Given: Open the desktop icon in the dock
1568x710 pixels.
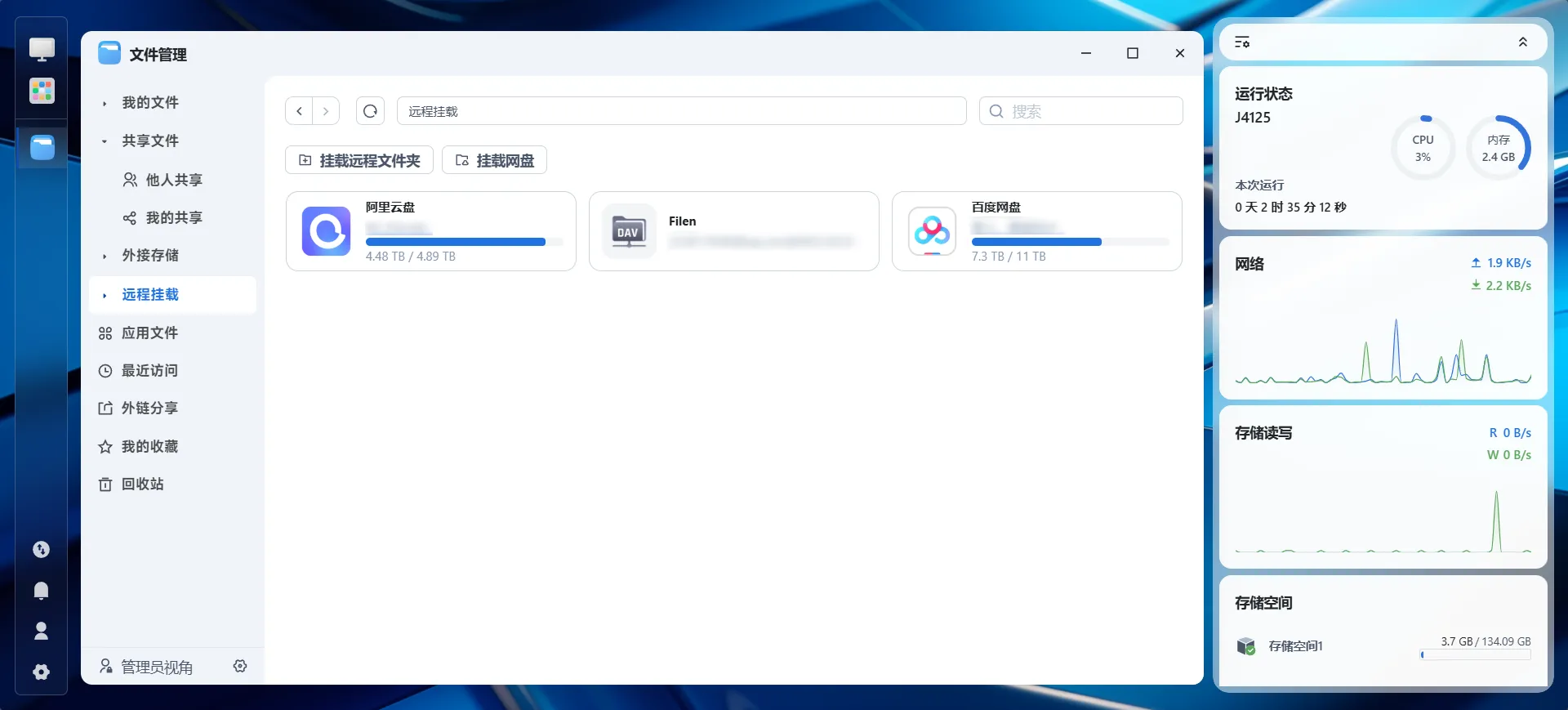Looking at the screenshot, I should (42, 49).
